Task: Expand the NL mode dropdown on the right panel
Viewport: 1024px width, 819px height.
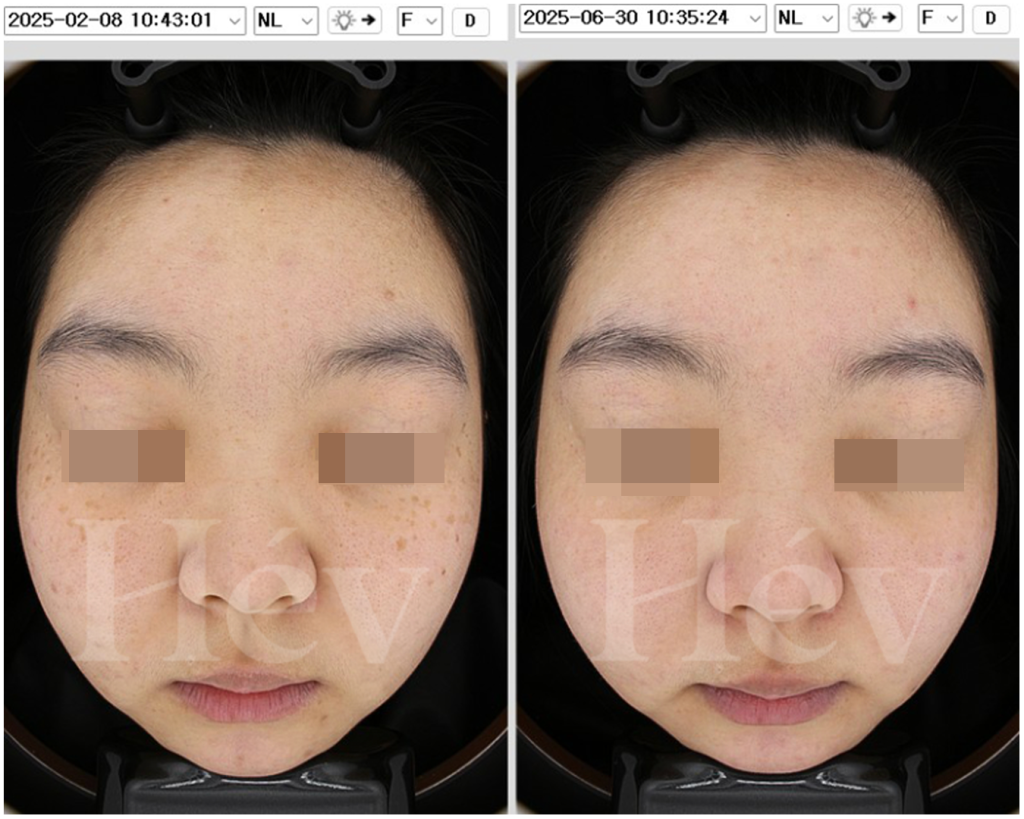Action: [806, 18]
